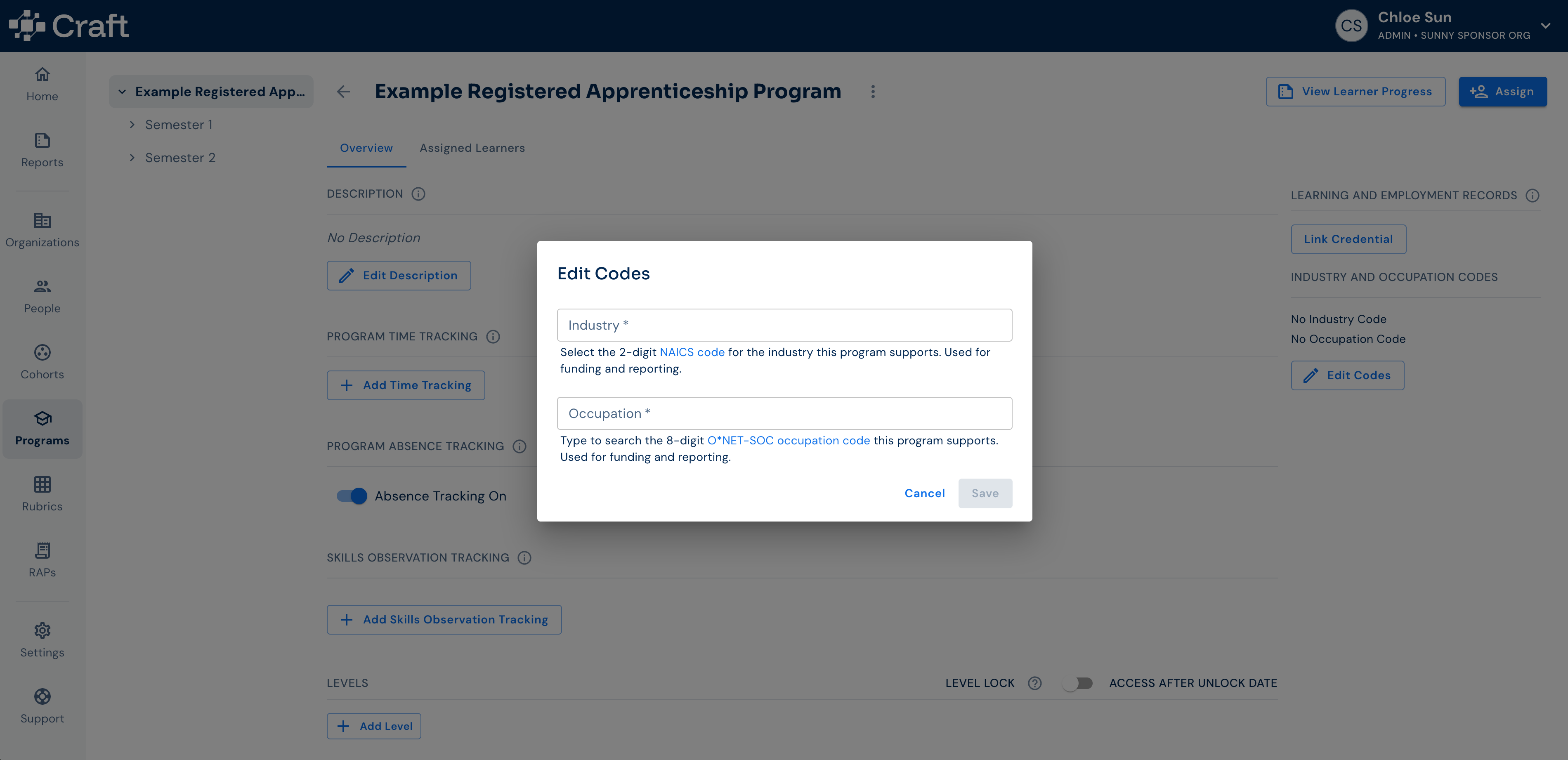Image resolution: width=1568 pixels, height=760 pixels.
Task: Select the Overview tab
Action: (366, 148)
